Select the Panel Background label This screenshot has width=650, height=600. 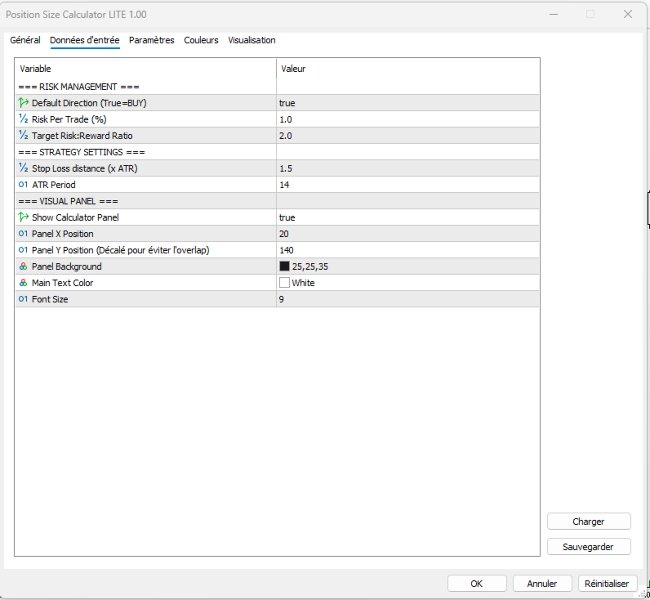pyautogui.click(x=67, y=267)
